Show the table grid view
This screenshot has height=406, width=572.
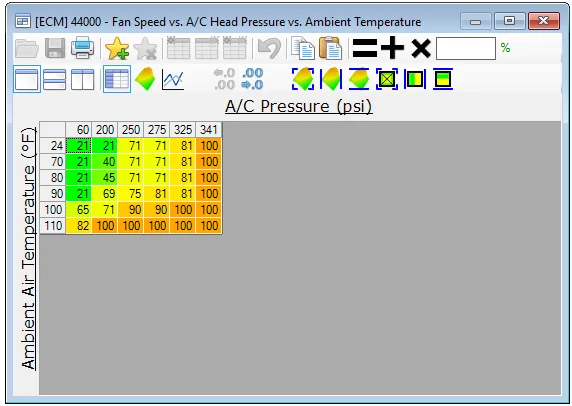[x=117, y=79]
